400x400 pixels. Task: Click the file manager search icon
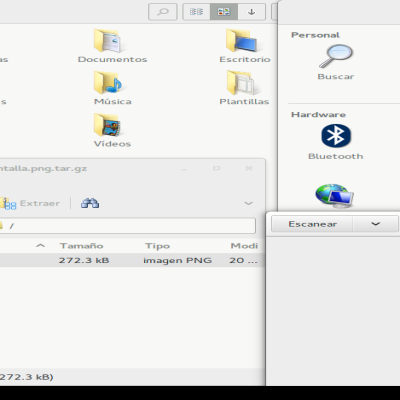(163, 12)
